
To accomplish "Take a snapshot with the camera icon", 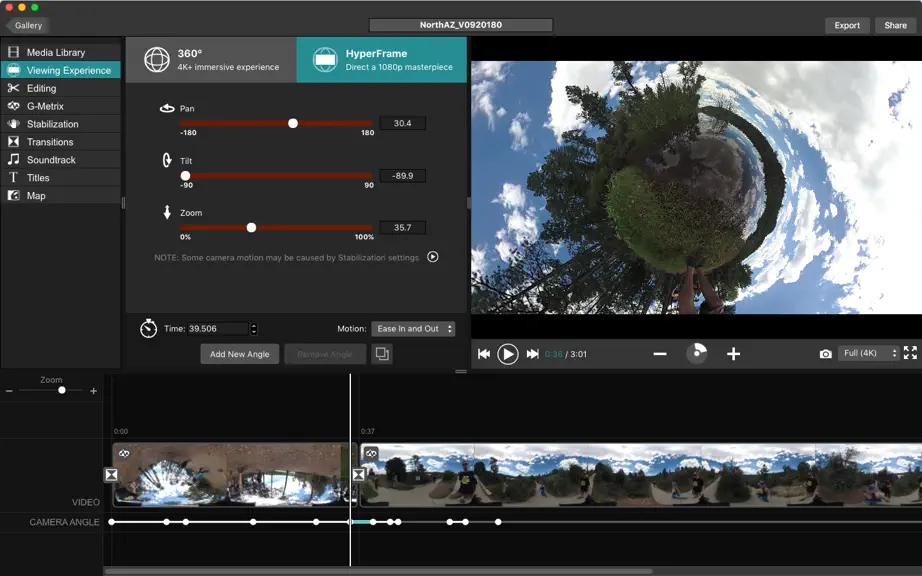I will coord(826,354).
